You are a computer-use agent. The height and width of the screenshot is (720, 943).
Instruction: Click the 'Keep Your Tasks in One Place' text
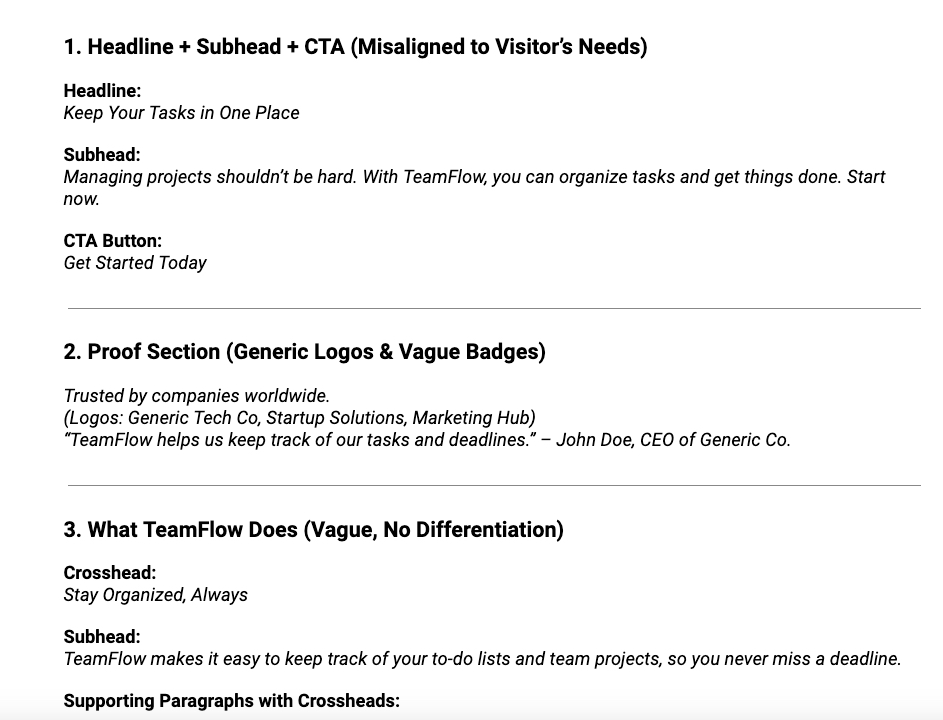[181, 113]
